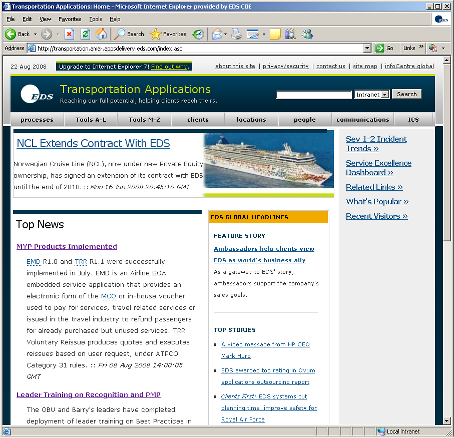454x438 pixels.
Task: Select the Tools A-L navigation tab
Action: [x=91, y=119]
